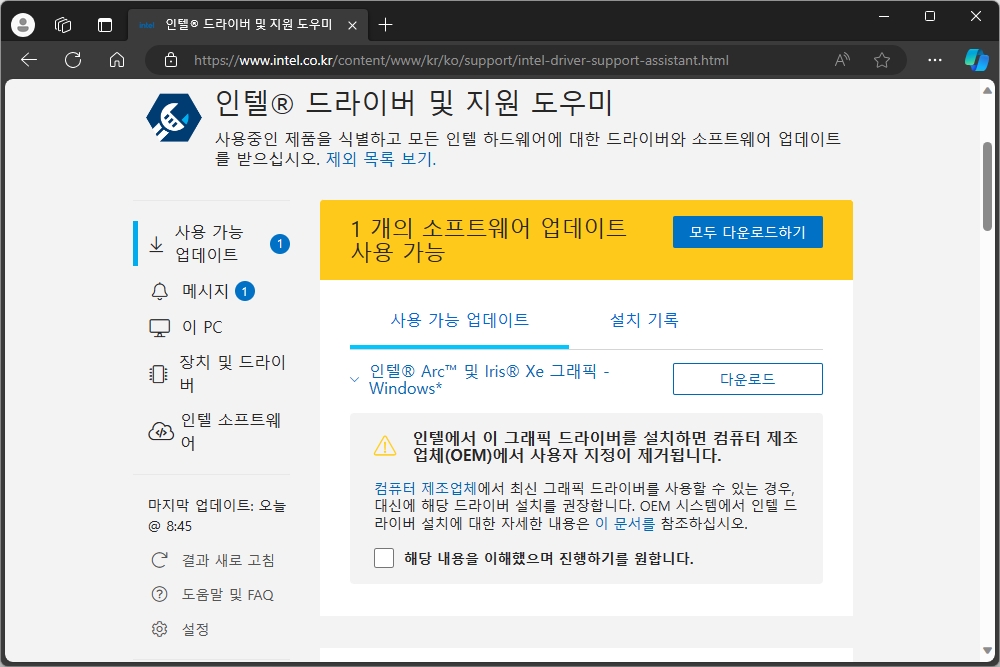1000x667 pixels.
Task: Click the gear icon beside 설정
Action: tap(159, 629)
